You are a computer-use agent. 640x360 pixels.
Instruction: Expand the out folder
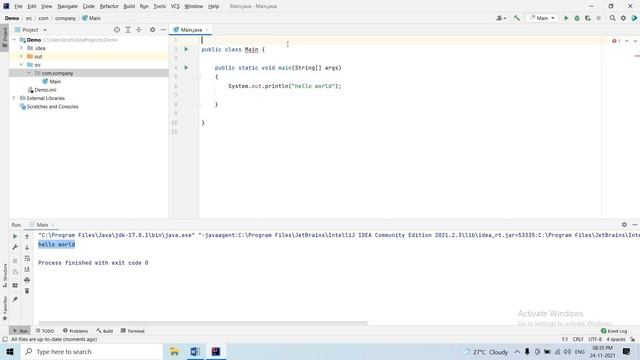[22, 56]
